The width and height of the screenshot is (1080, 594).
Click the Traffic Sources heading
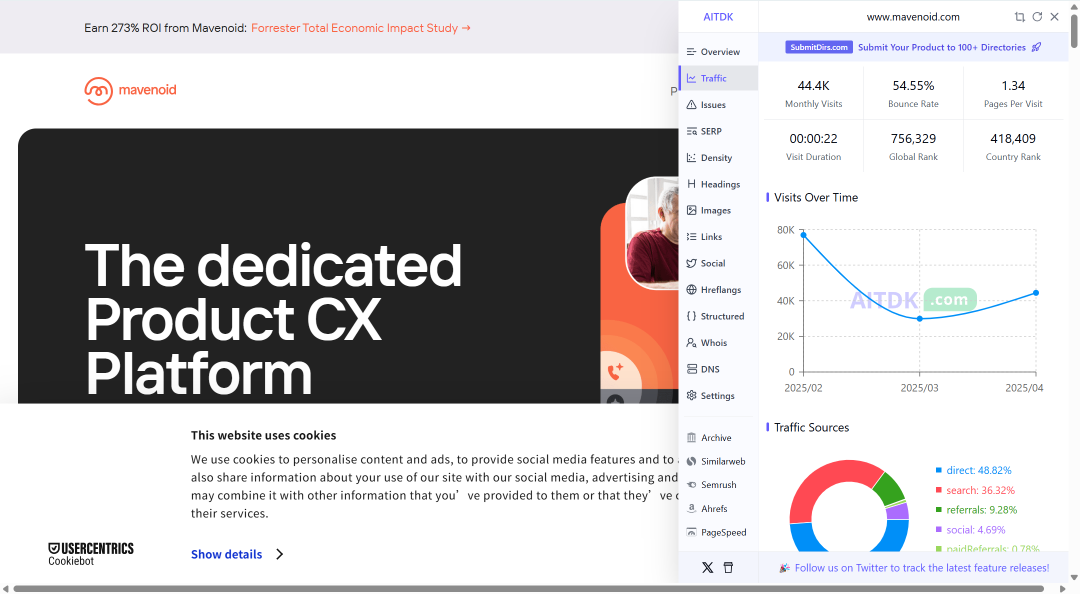811,427
